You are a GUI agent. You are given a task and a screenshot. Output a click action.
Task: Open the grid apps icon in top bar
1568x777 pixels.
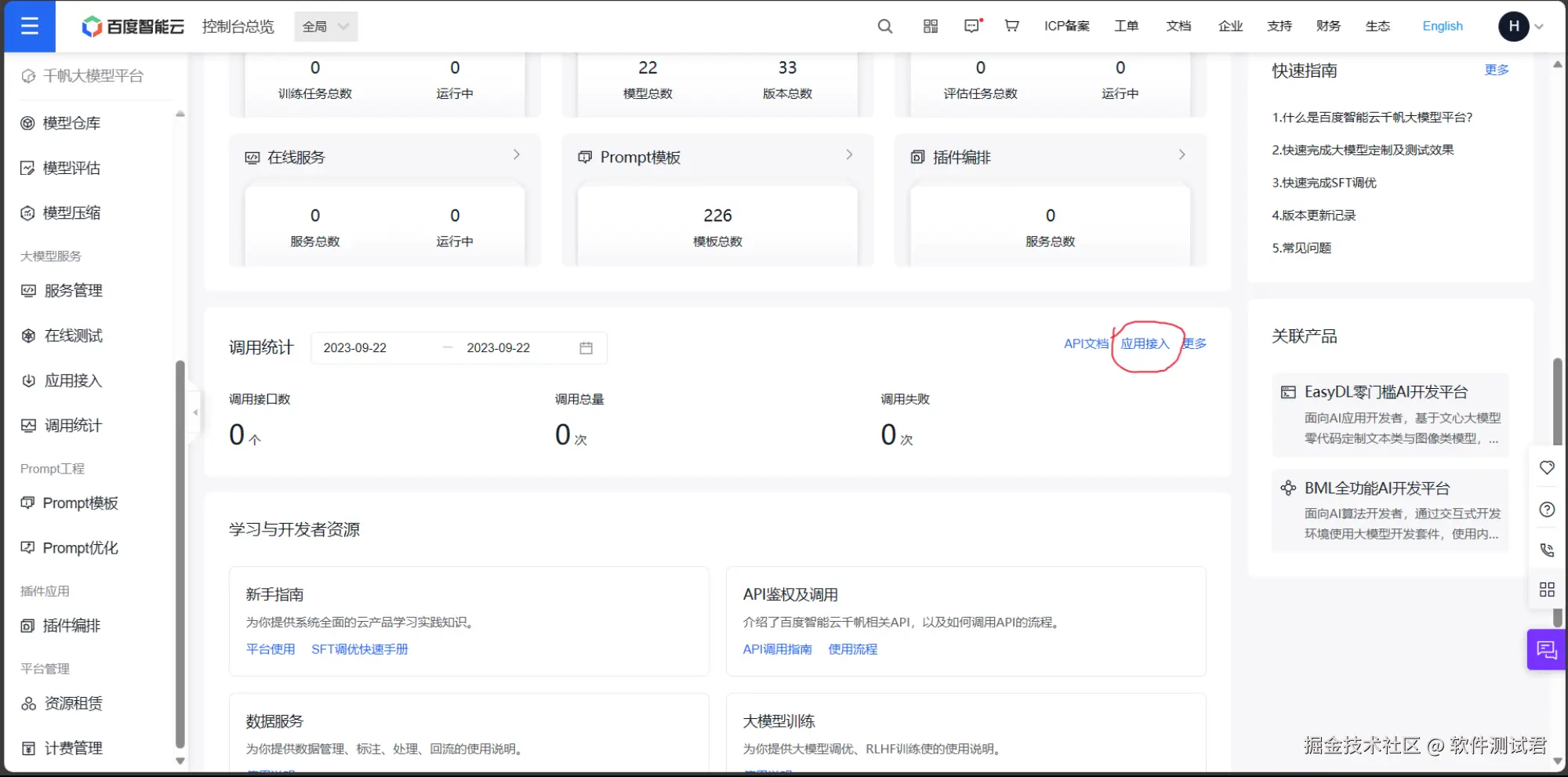[x=931, y=27]
